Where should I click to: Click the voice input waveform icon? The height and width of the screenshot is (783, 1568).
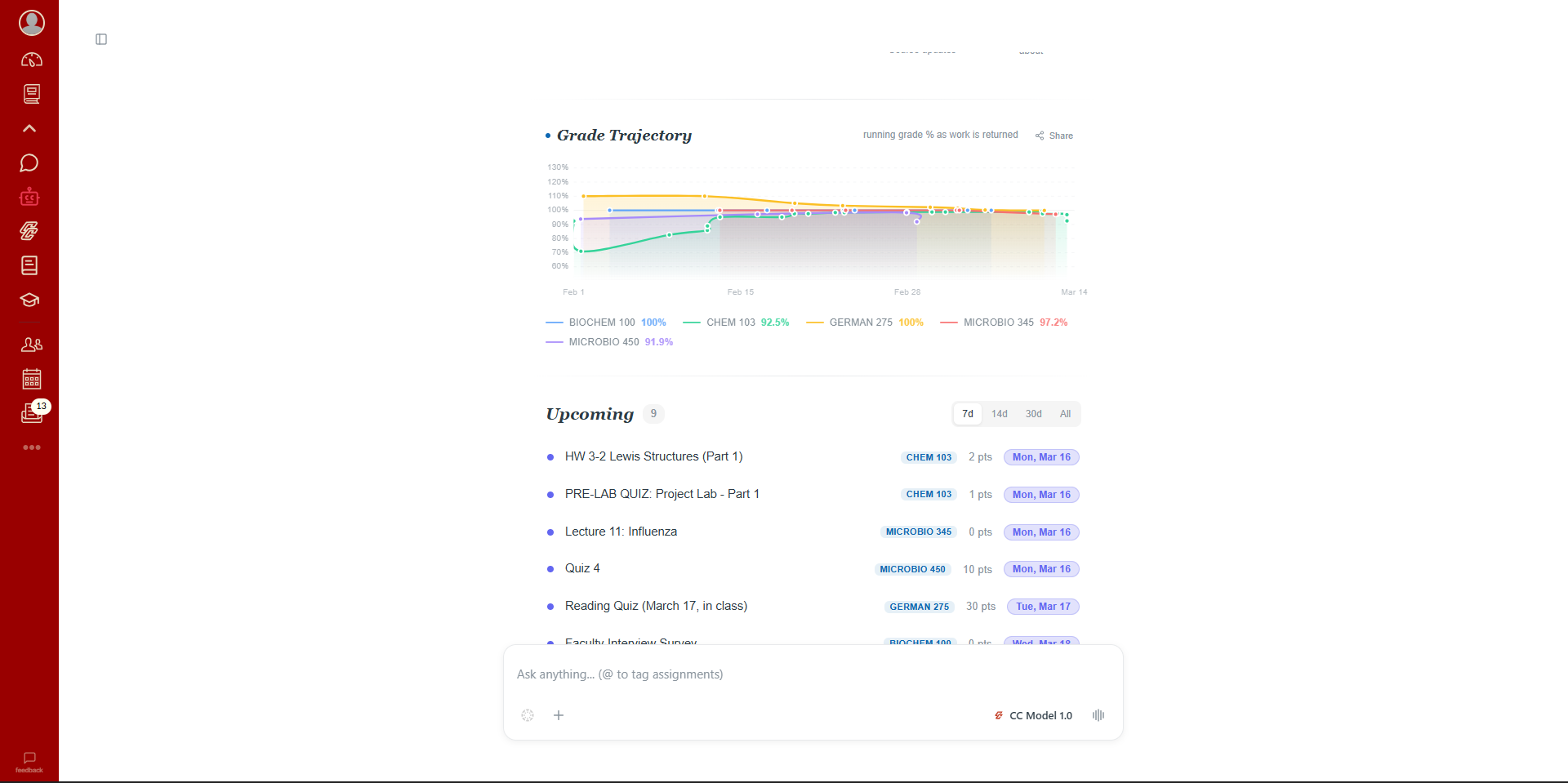coord(1098,715)
